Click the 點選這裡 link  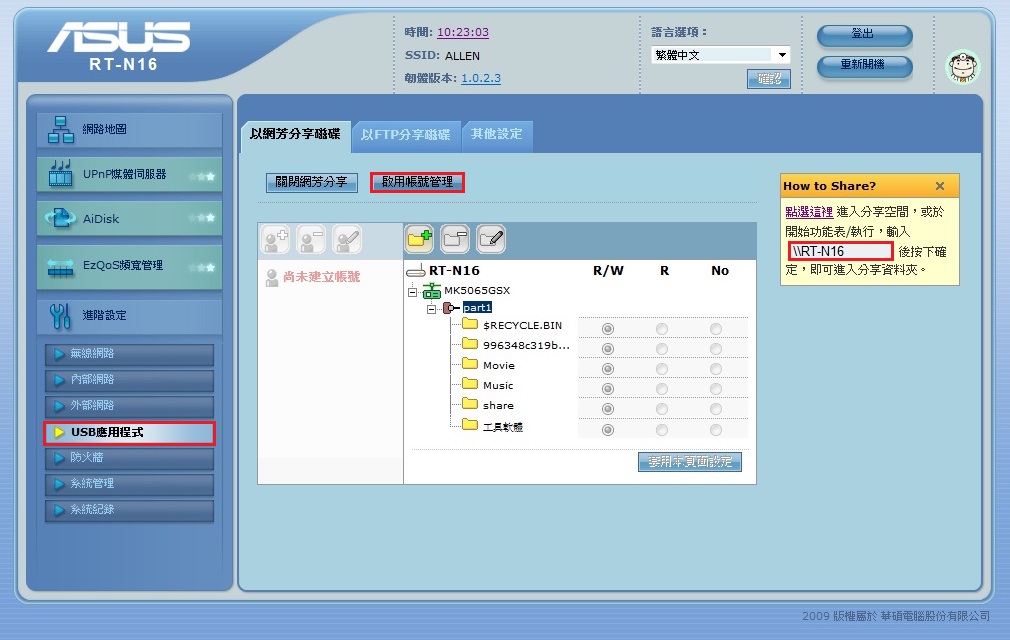tap(809, 212)
